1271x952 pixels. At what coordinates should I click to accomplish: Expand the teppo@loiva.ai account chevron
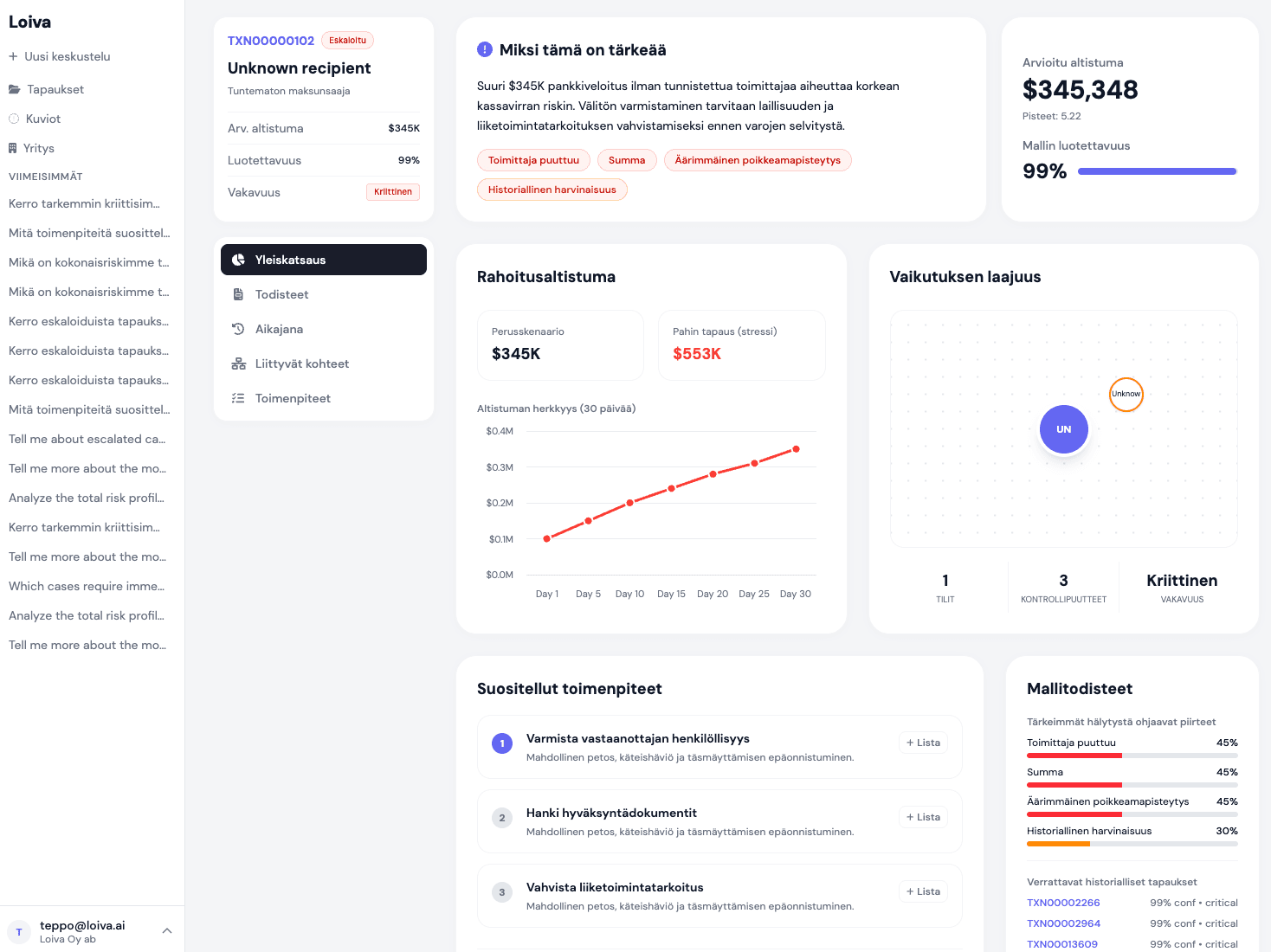tap(166, 929)
